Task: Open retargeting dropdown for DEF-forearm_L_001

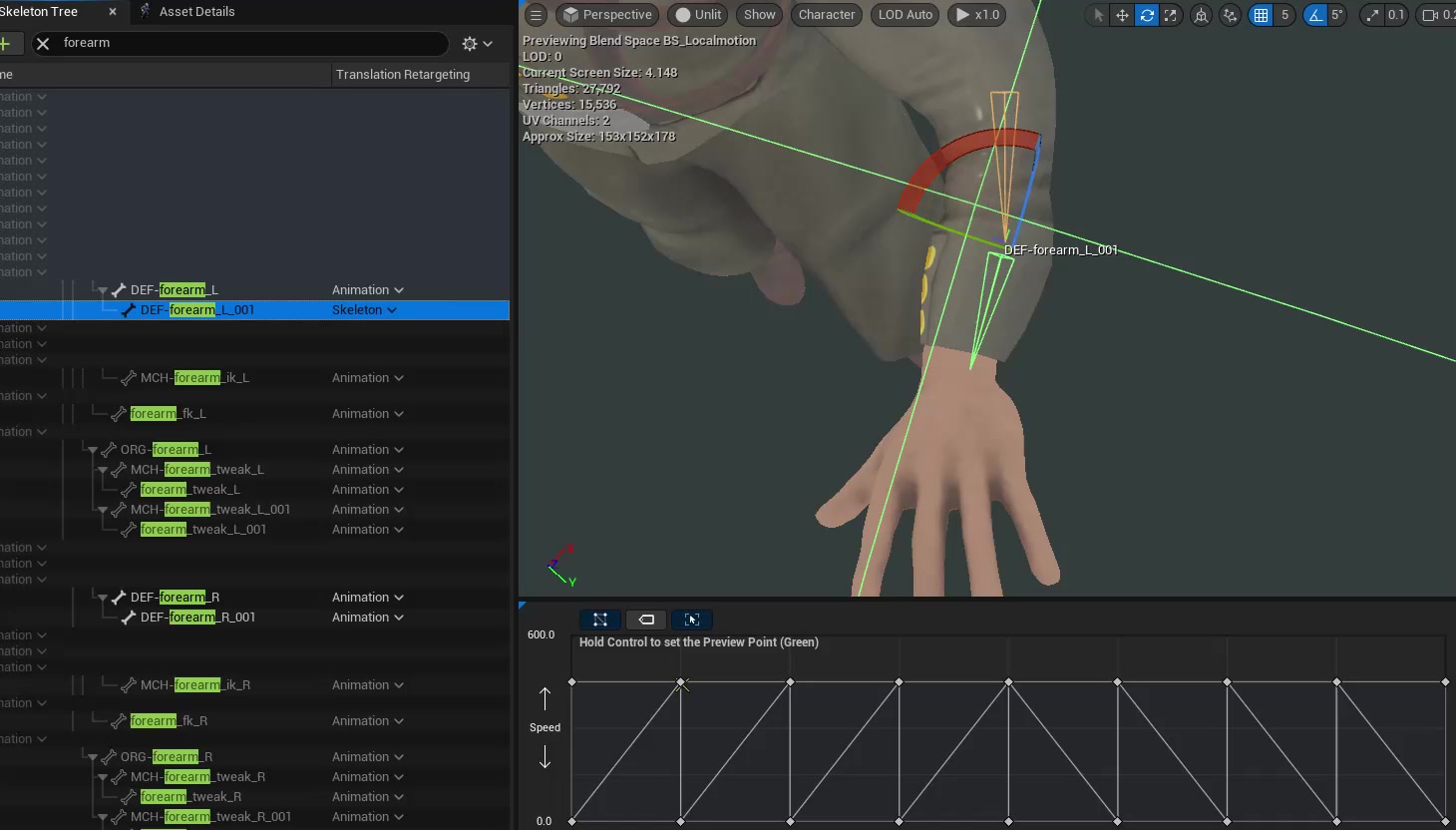Action: pos(365,310)
